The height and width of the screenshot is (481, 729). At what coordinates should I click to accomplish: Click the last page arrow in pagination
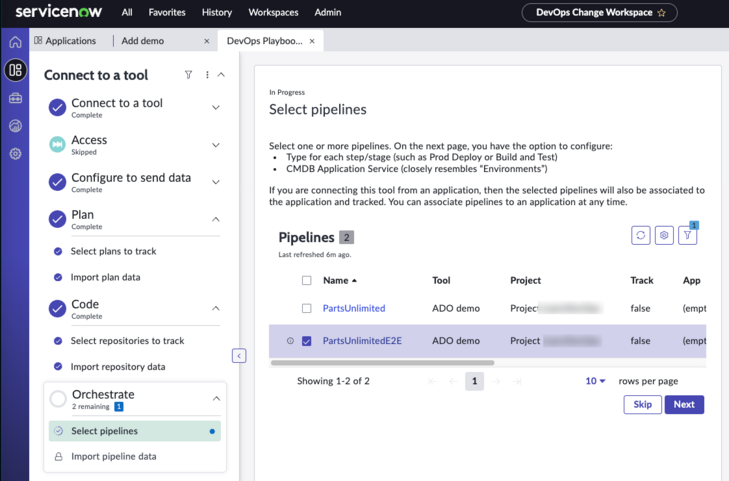517,382
